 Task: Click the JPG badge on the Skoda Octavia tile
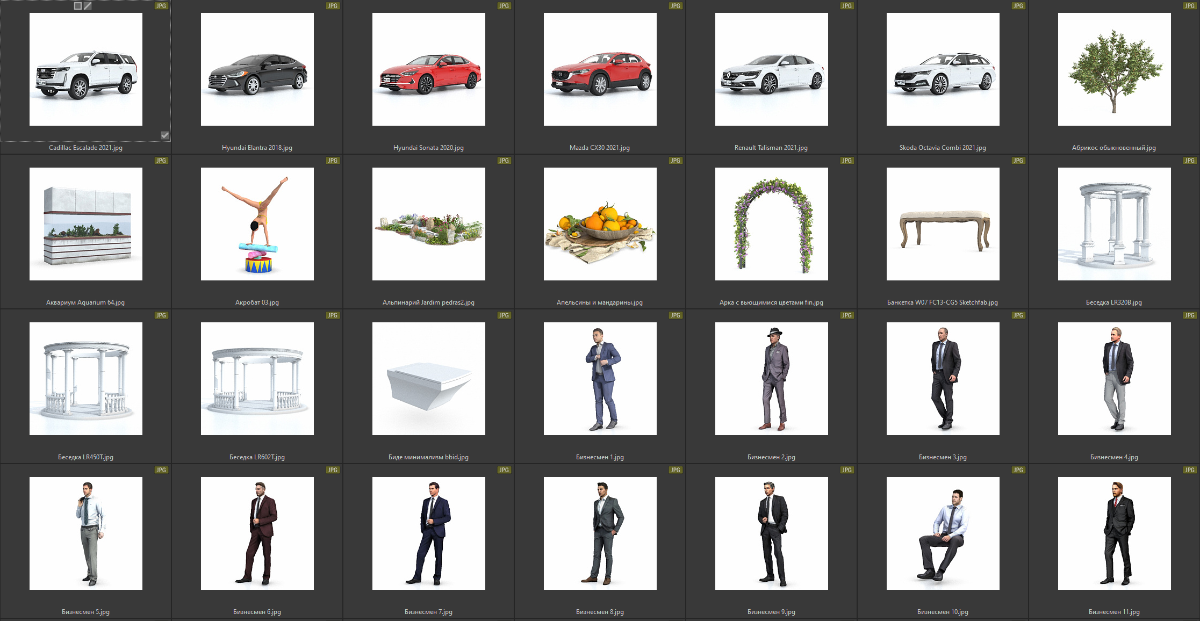pos(1018,6)
